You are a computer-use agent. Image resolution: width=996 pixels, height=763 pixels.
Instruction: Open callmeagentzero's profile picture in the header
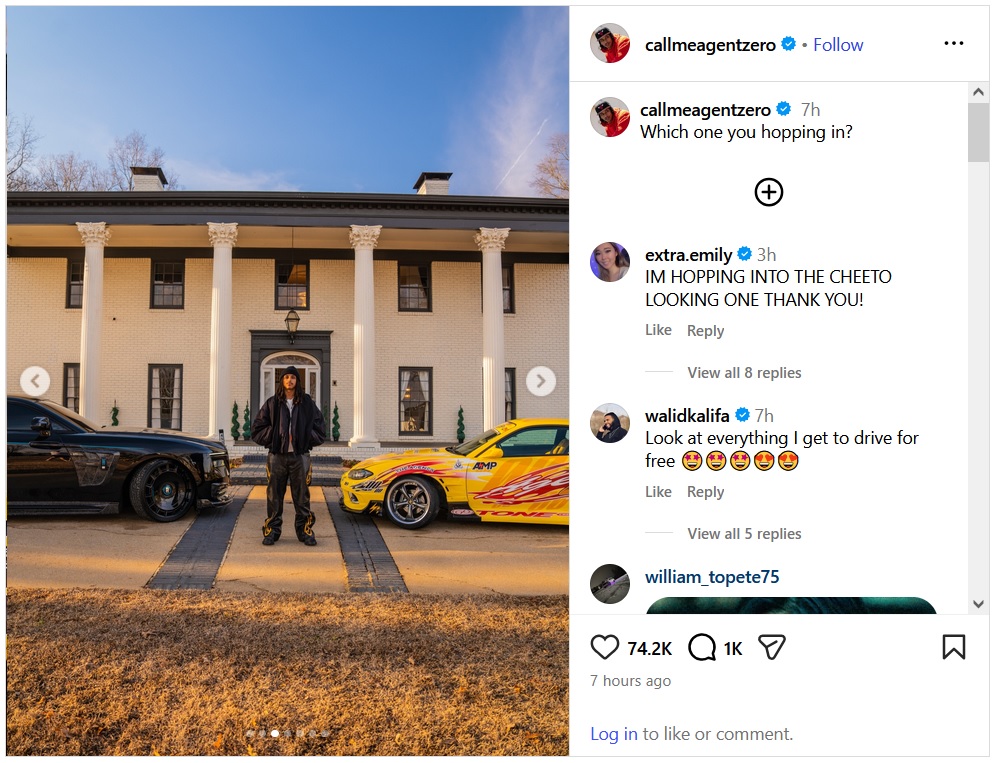click(610, 44)
